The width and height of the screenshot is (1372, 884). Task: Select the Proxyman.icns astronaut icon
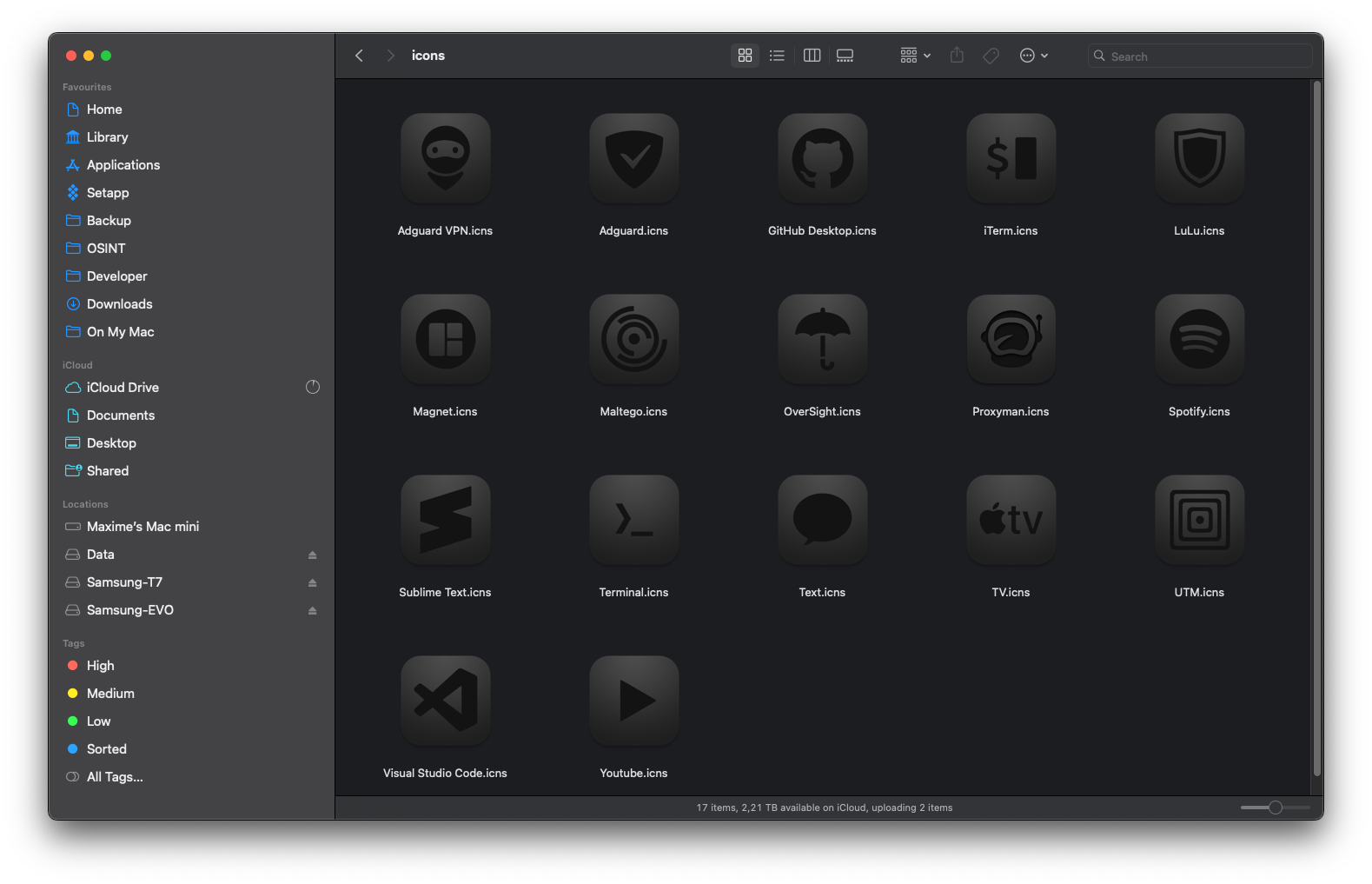pos(1011,340)
